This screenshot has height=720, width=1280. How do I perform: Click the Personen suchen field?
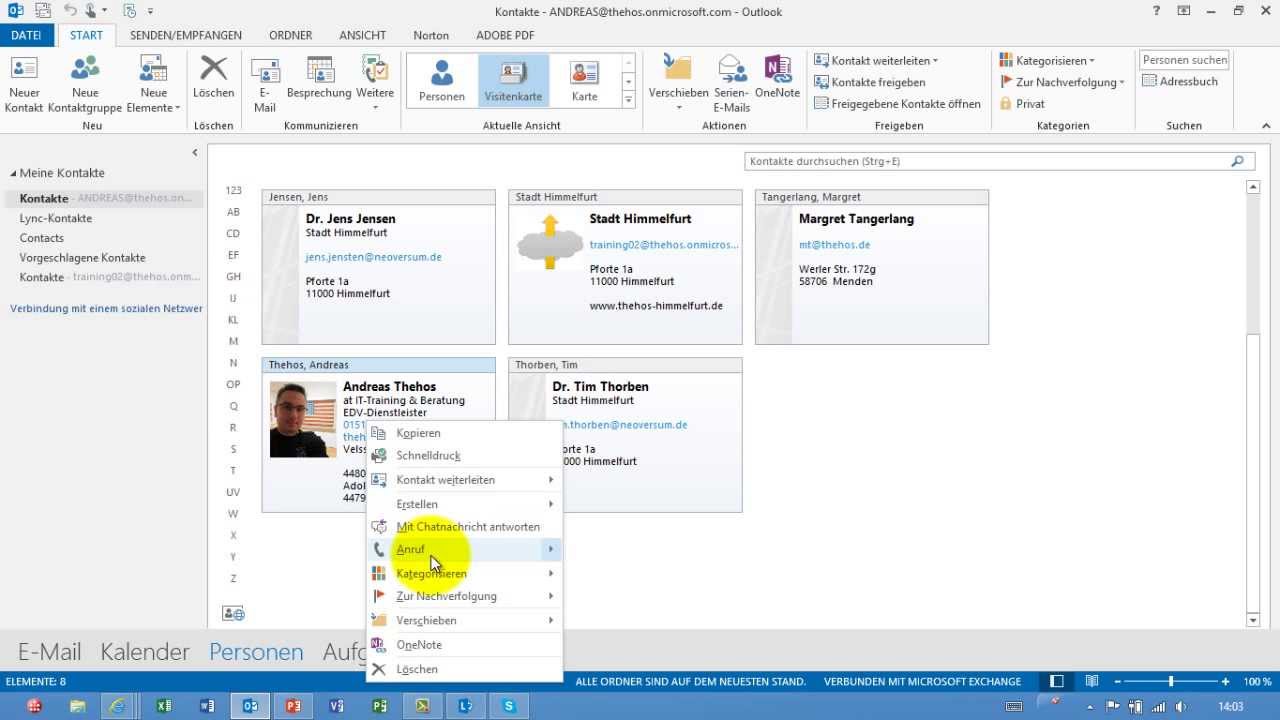click(x=1185, y=60)
